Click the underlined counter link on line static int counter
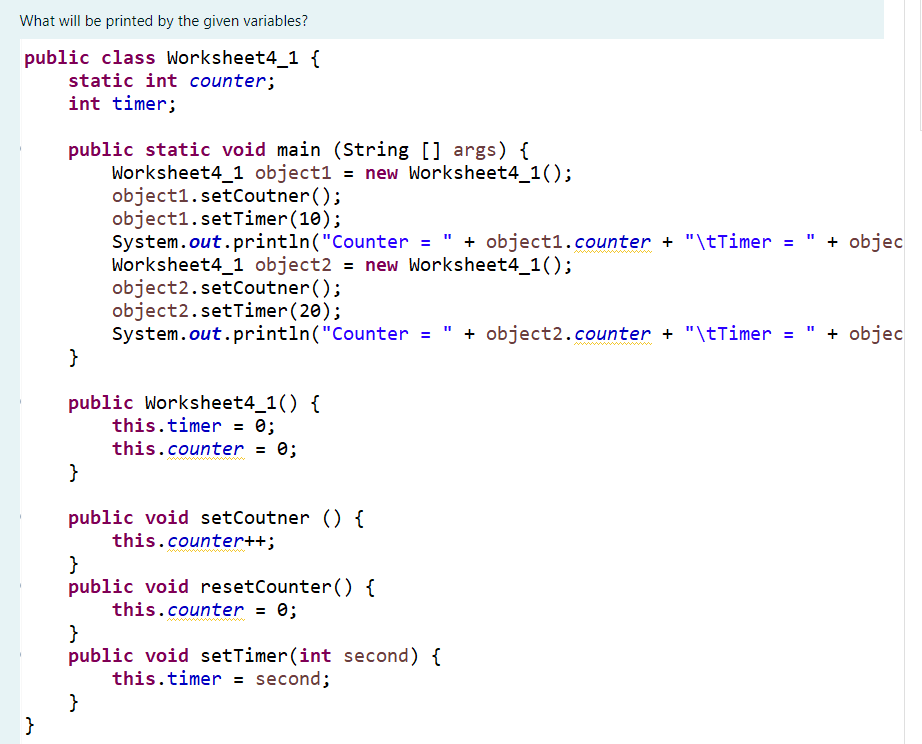Image resolution: width=922 pixels, height=744 pixels. (x=227, y=80)
